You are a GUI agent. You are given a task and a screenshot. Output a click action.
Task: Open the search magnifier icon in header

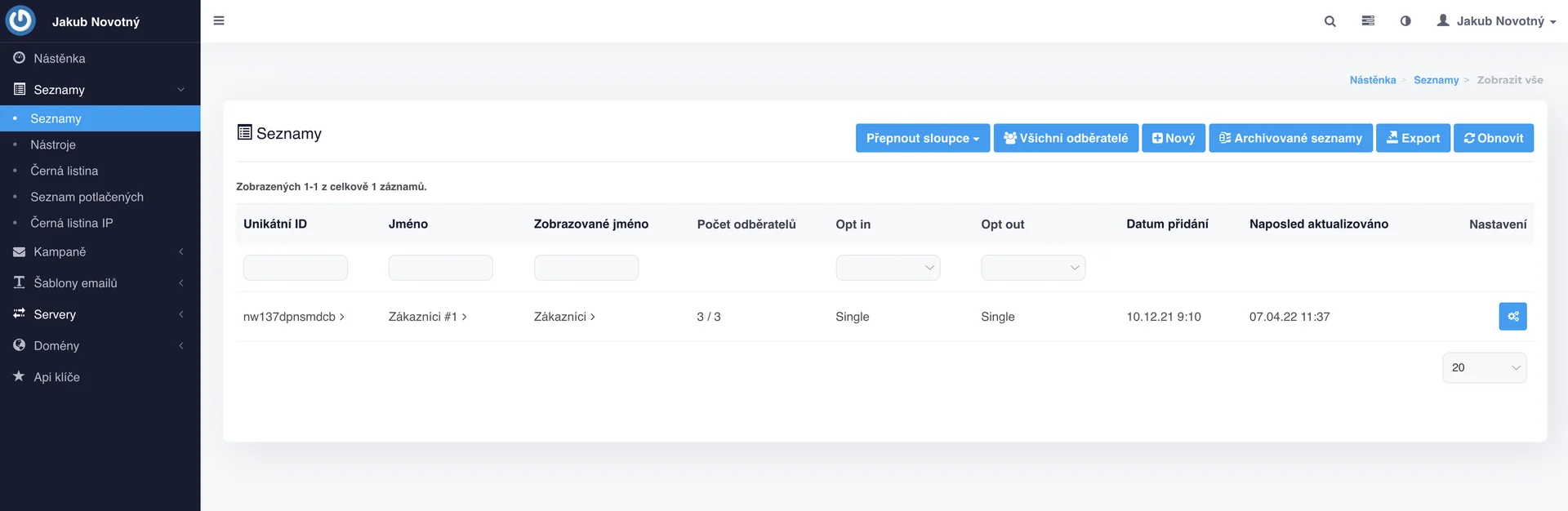click(x=1330, y=21)
